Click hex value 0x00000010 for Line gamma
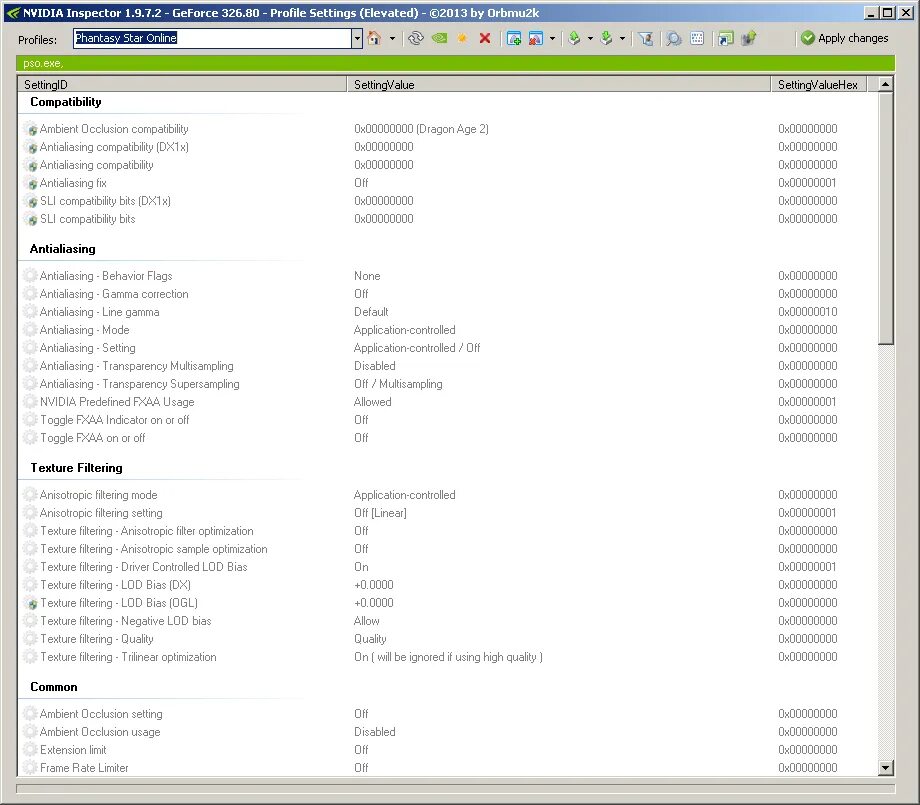920x805 pixels. point(807,312)
